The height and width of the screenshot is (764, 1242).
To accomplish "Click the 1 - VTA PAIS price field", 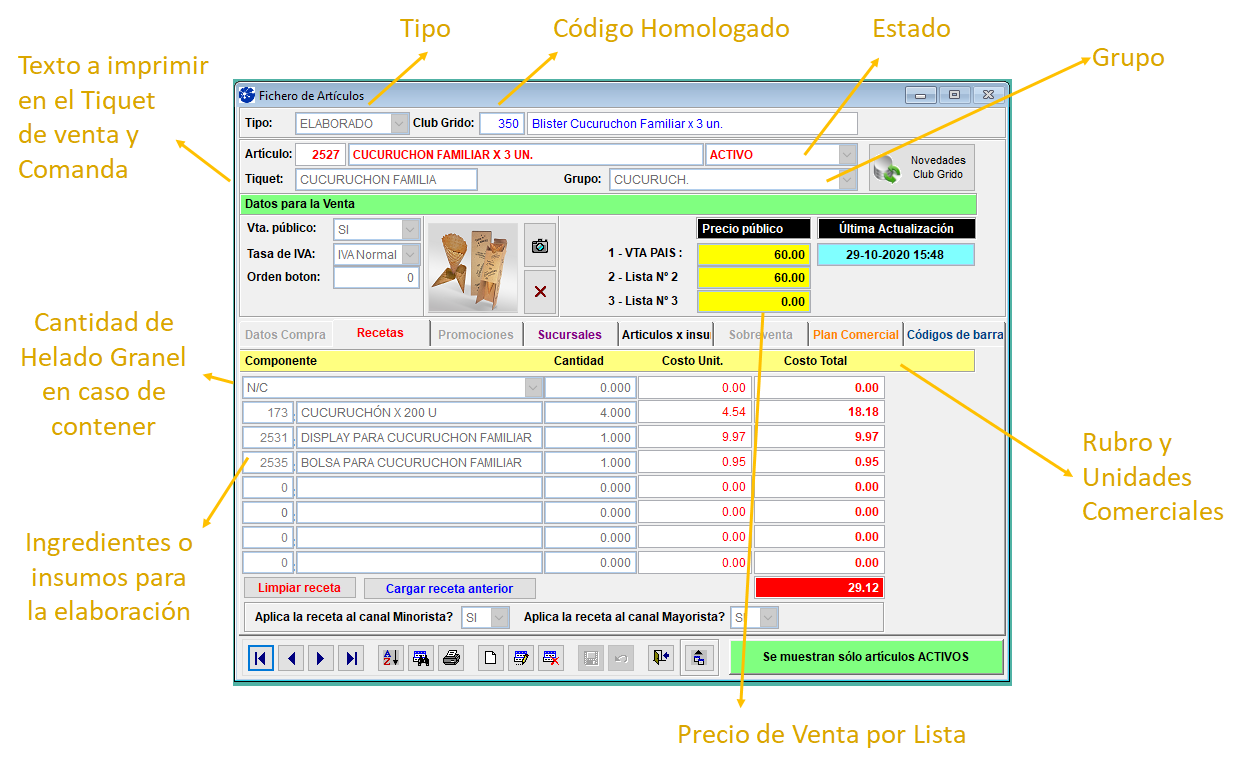I will tap(753, 255).
